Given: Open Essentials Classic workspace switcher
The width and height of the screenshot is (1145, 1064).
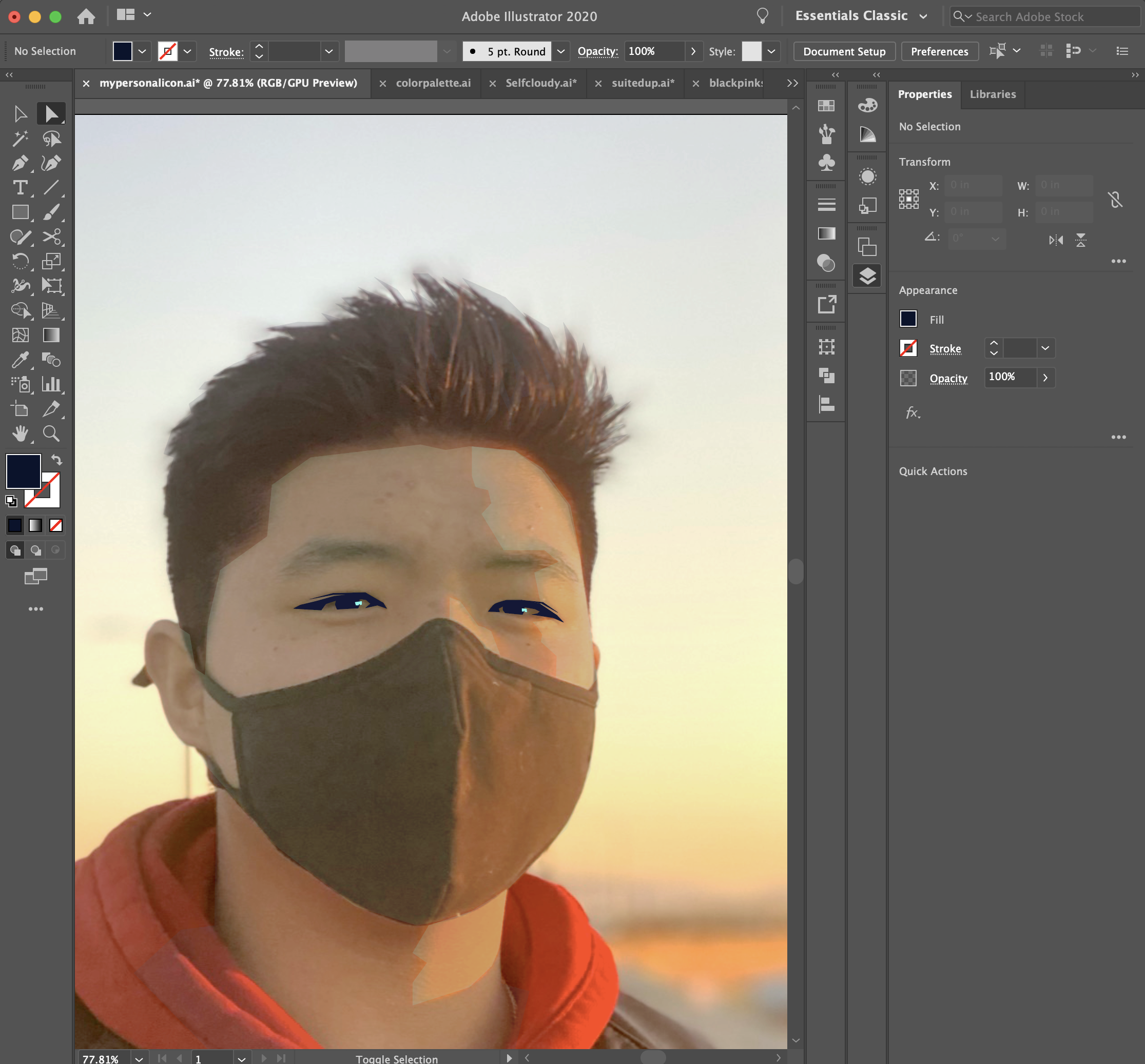Looking at the screenshot, I should [x=861, y=16].
